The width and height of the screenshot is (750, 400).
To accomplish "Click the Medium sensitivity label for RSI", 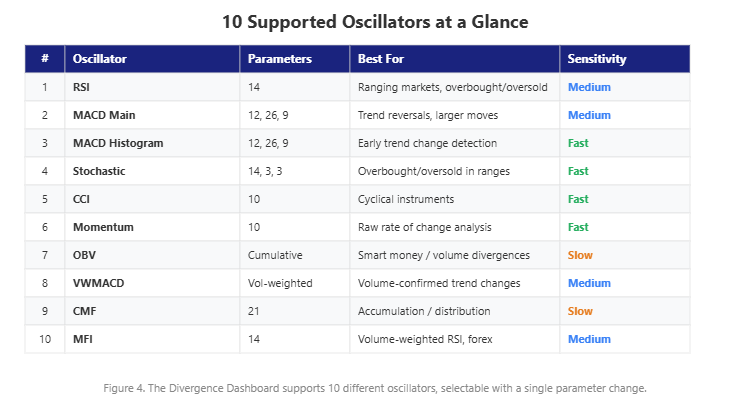I will (x=589, y=87).
